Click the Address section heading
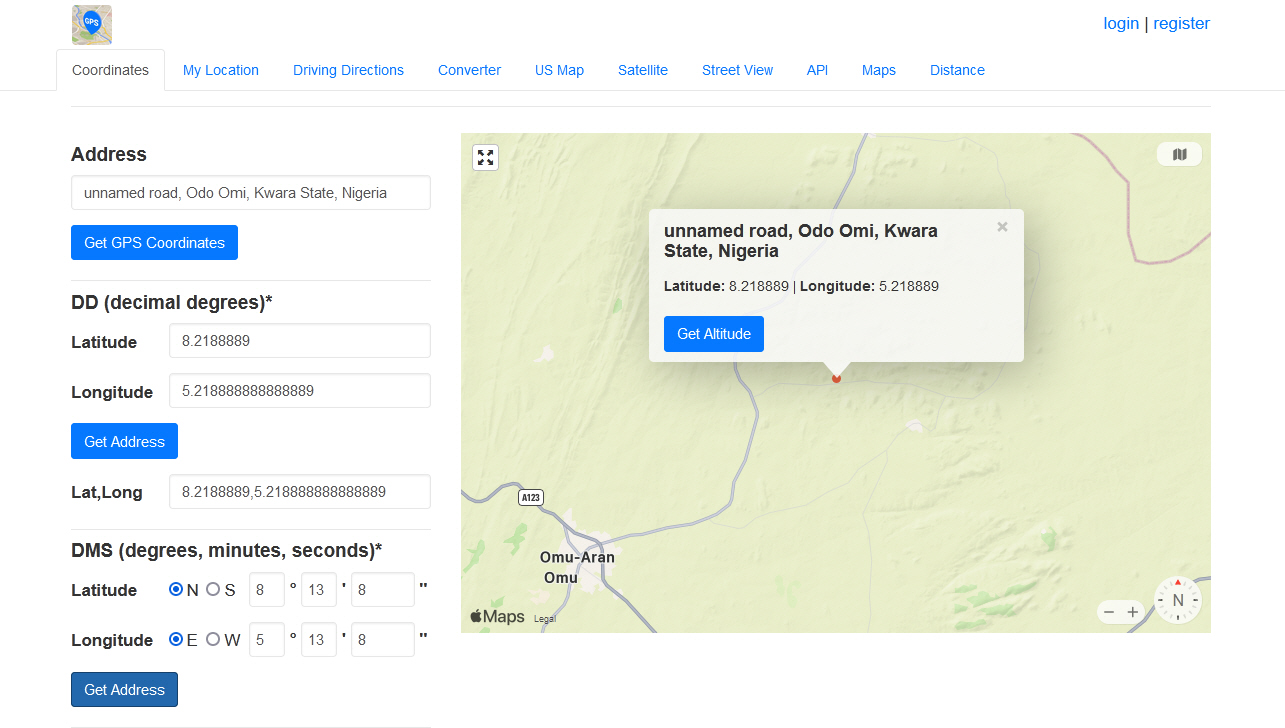Screen dimensions: 1285x728 [x=109, y=154]
